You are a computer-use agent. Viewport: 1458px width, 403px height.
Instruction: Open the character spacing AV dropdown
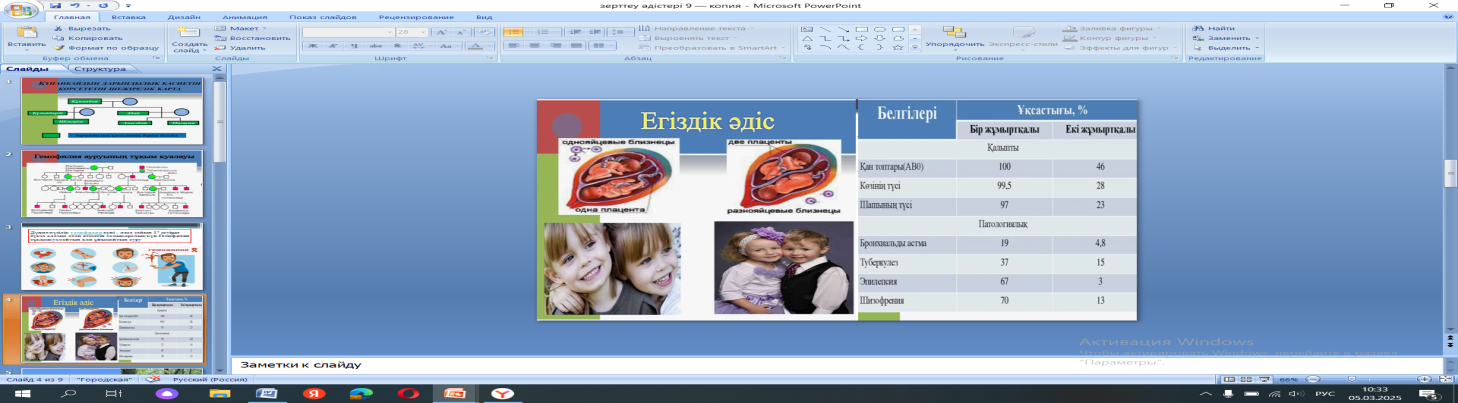pos(422,46)
